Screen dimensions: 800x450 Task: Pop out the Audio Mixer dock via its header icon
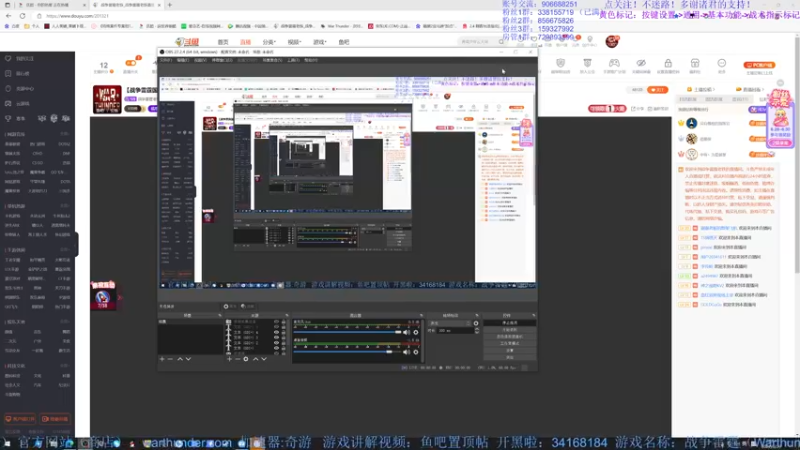click(421, 315)
